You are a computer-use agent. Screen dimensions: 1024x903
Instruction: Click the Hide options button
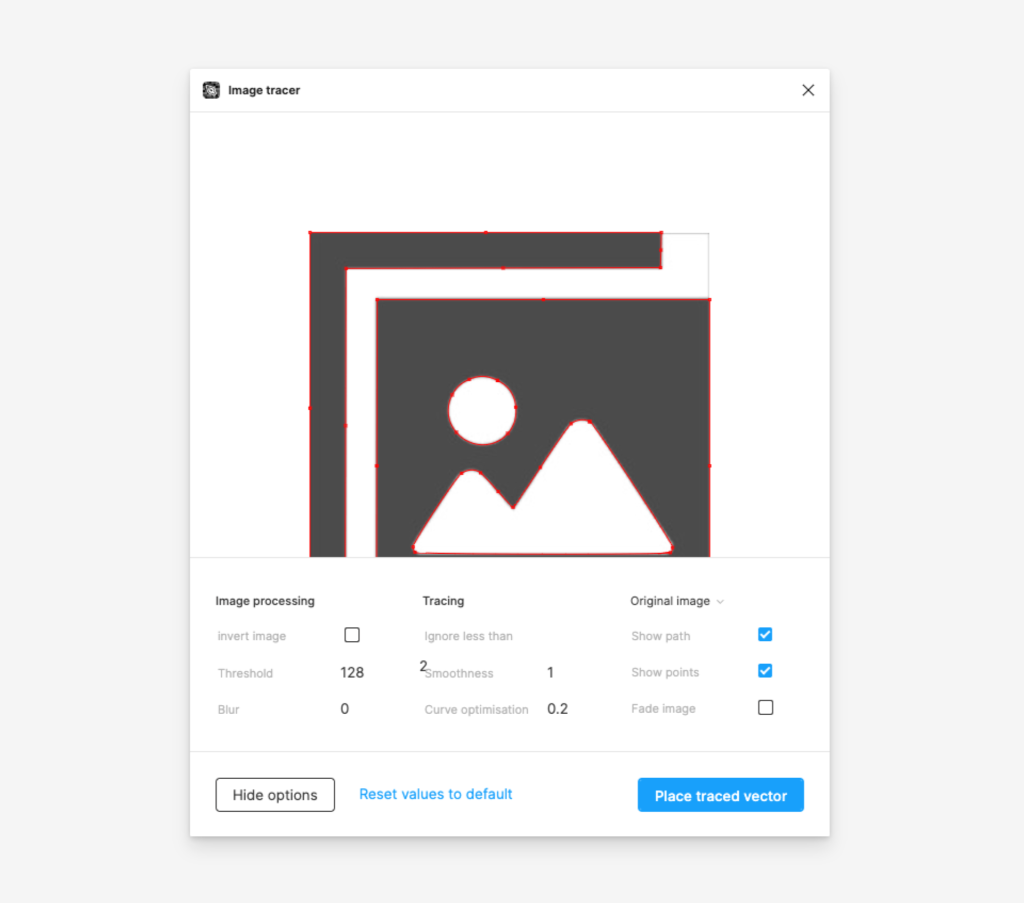click(275, 795)
